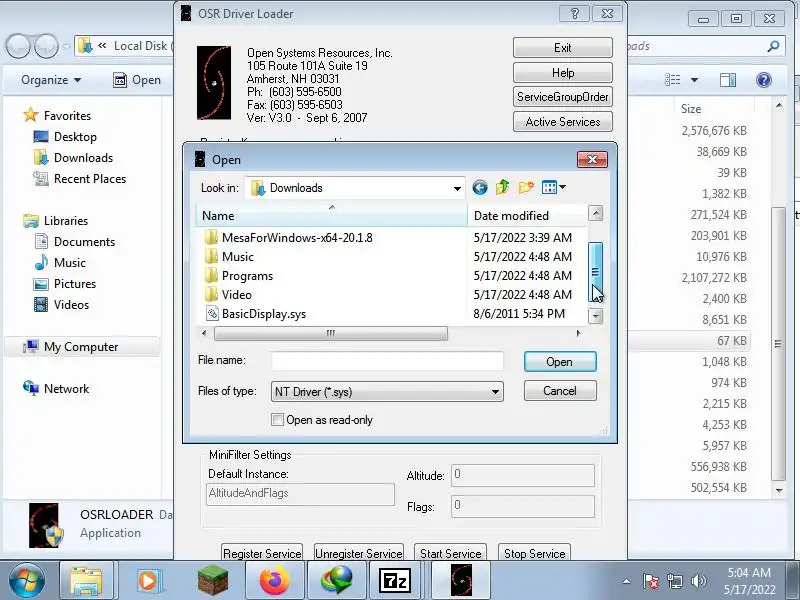Image resolution: width=800 pixels, height=600 pixels.
Task: Open Active Services
Action: 563,122
